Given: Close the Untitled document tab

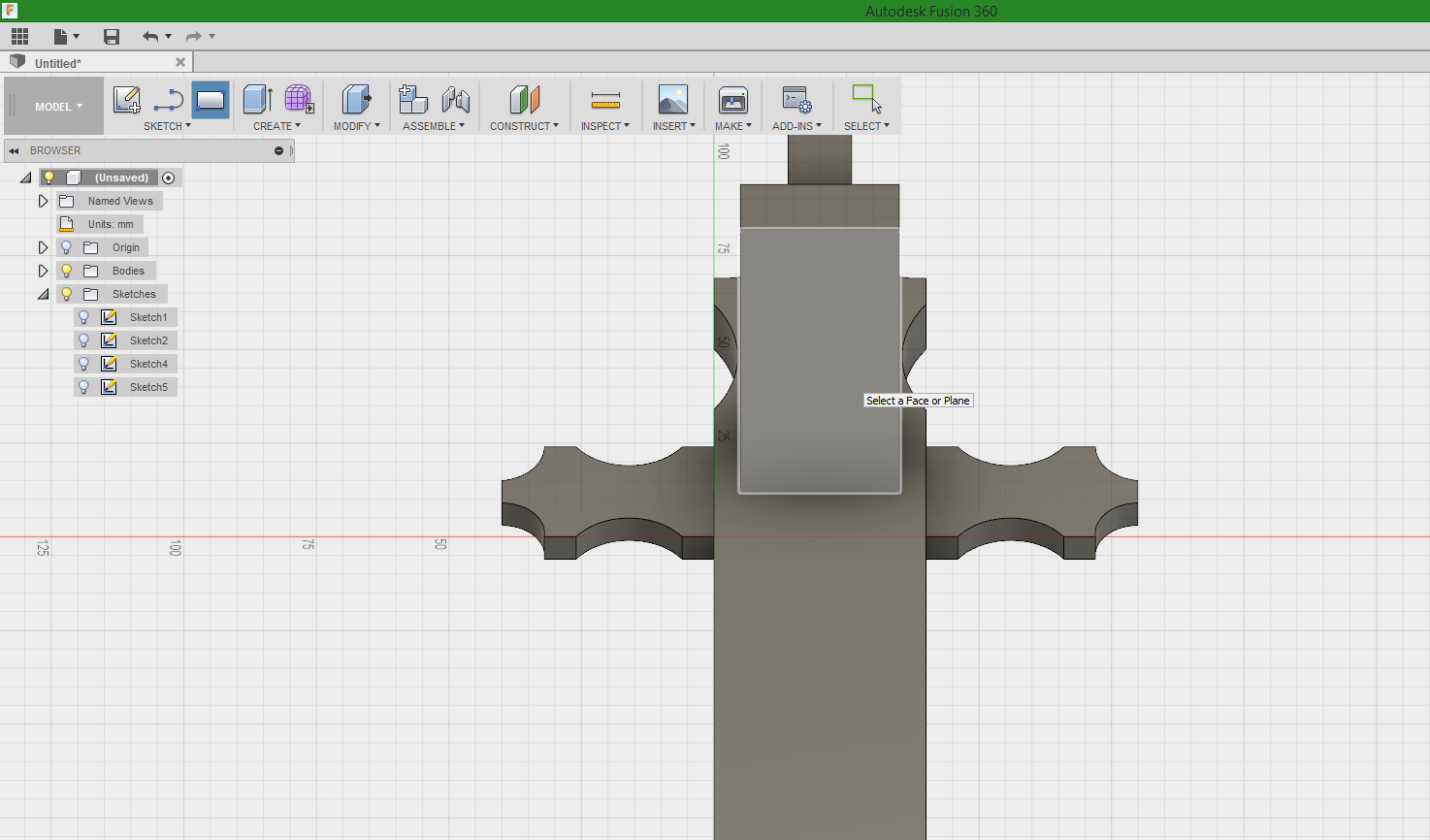Looking at the screenshot, I should 180,62.
